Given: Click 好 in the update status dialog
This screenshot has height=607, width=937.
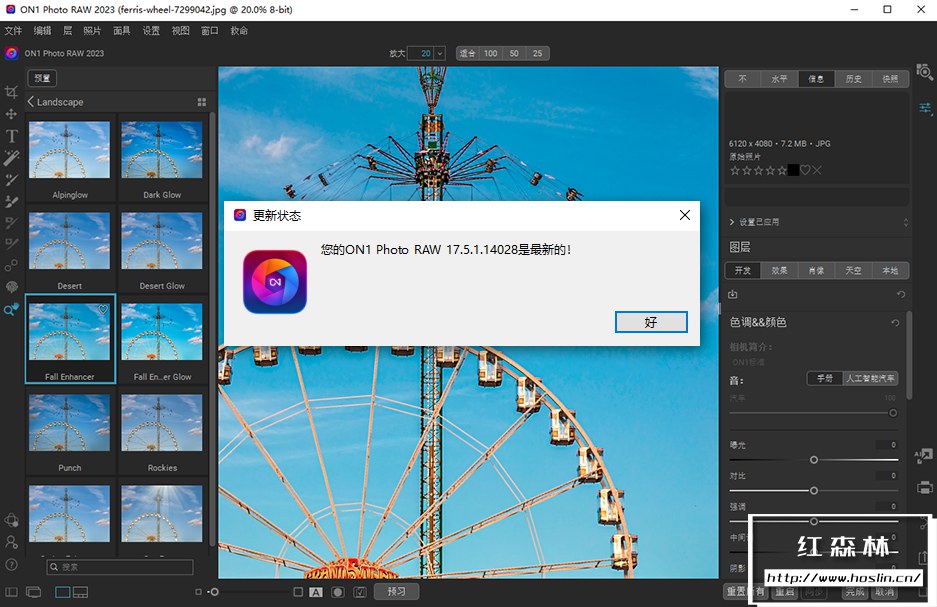Looking at the screenshot, I should point(651,322).
